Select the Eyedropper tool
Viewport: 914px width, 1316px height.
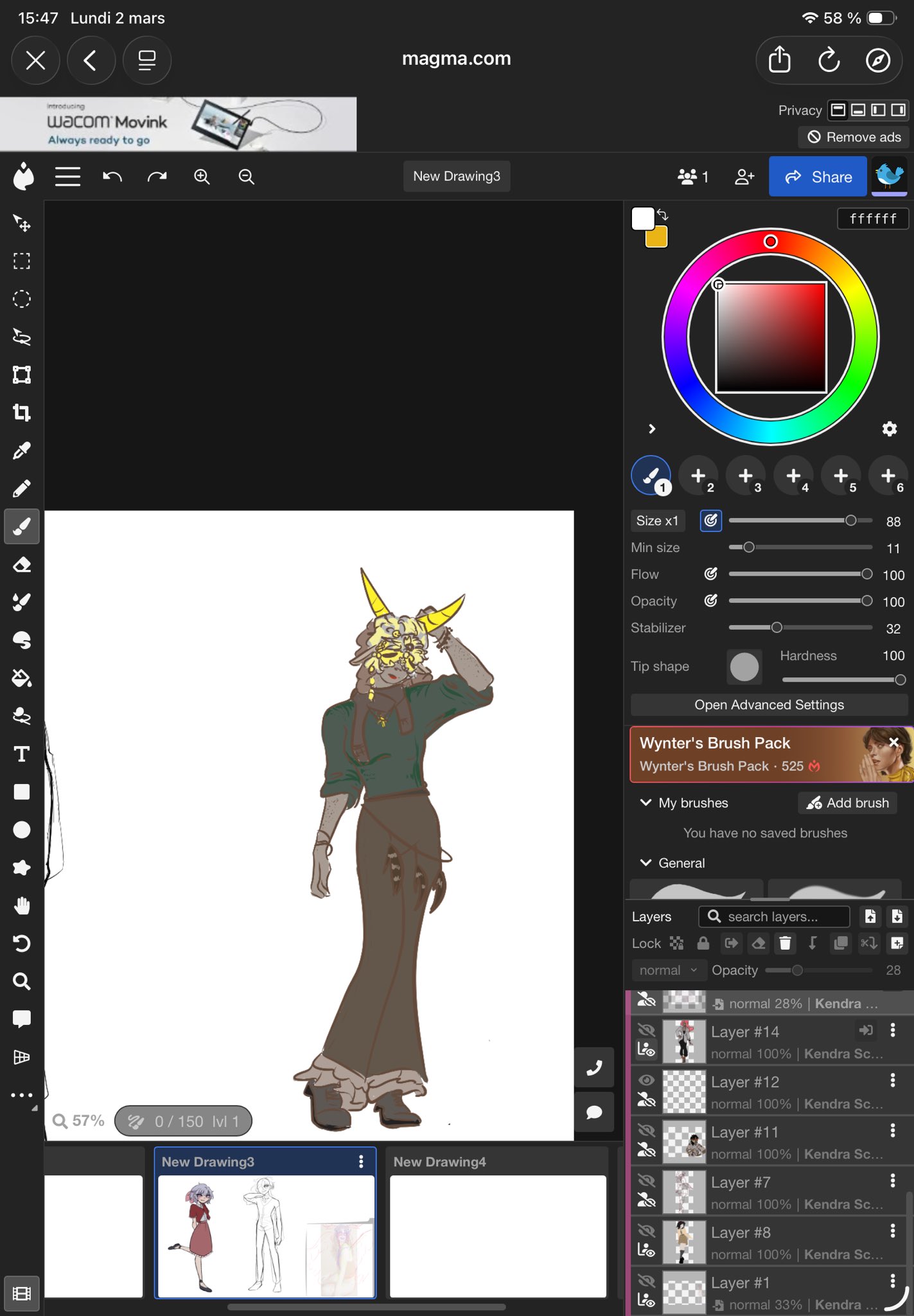coord(22,451)
